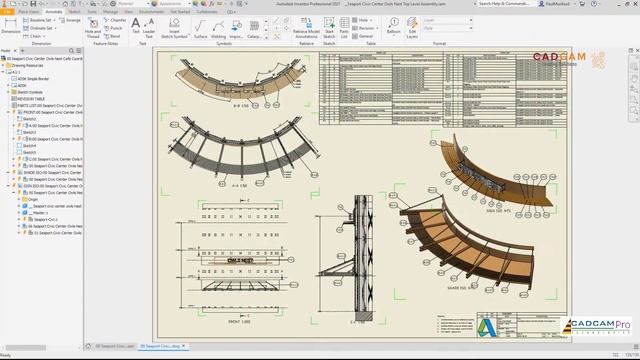Select the Text tool
Screen dimensions: 640x360
pos(136,25)
